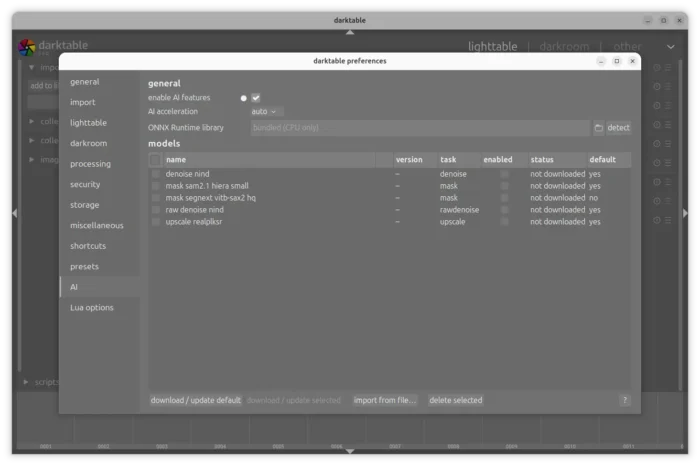700x466 pixels.
Task: Collapse the top panel arrow in main window
Action: click(x=350, y=33)
